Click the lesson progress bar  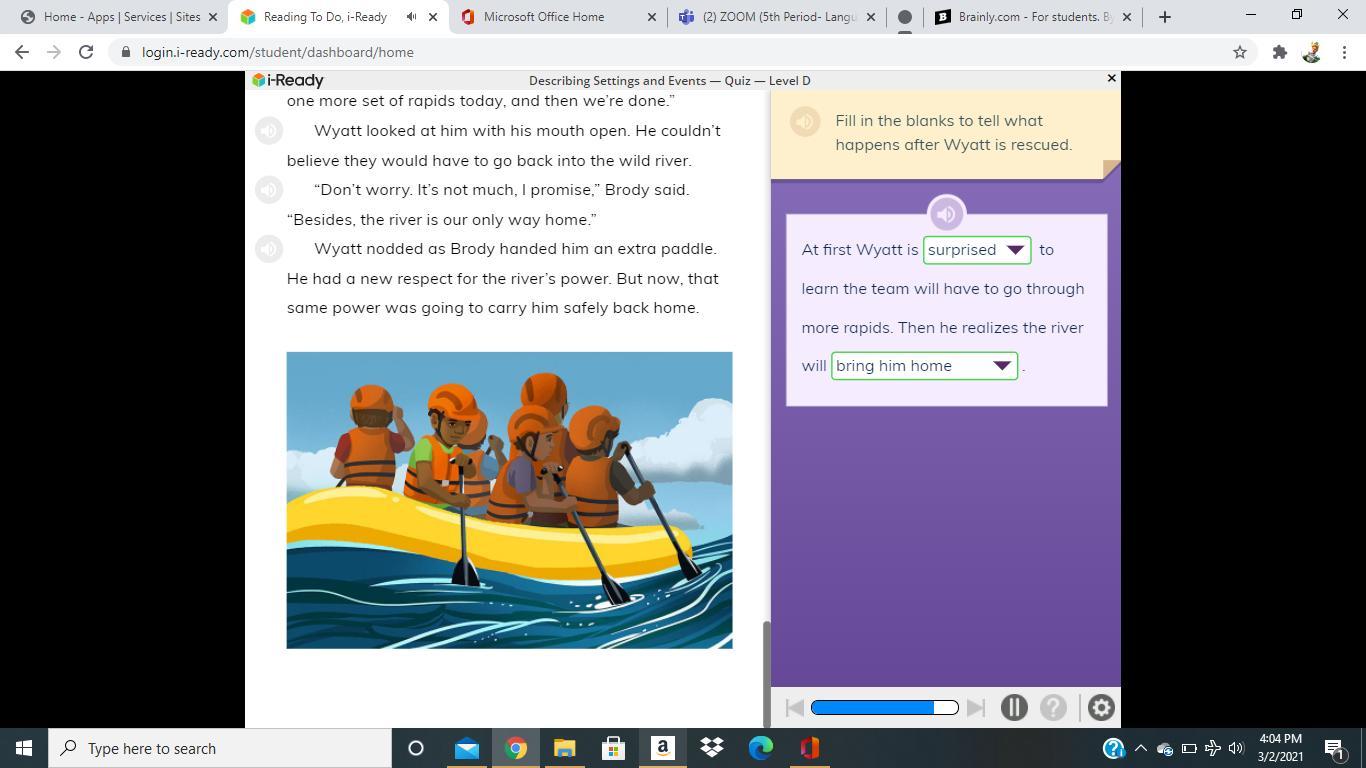[884, 707]
